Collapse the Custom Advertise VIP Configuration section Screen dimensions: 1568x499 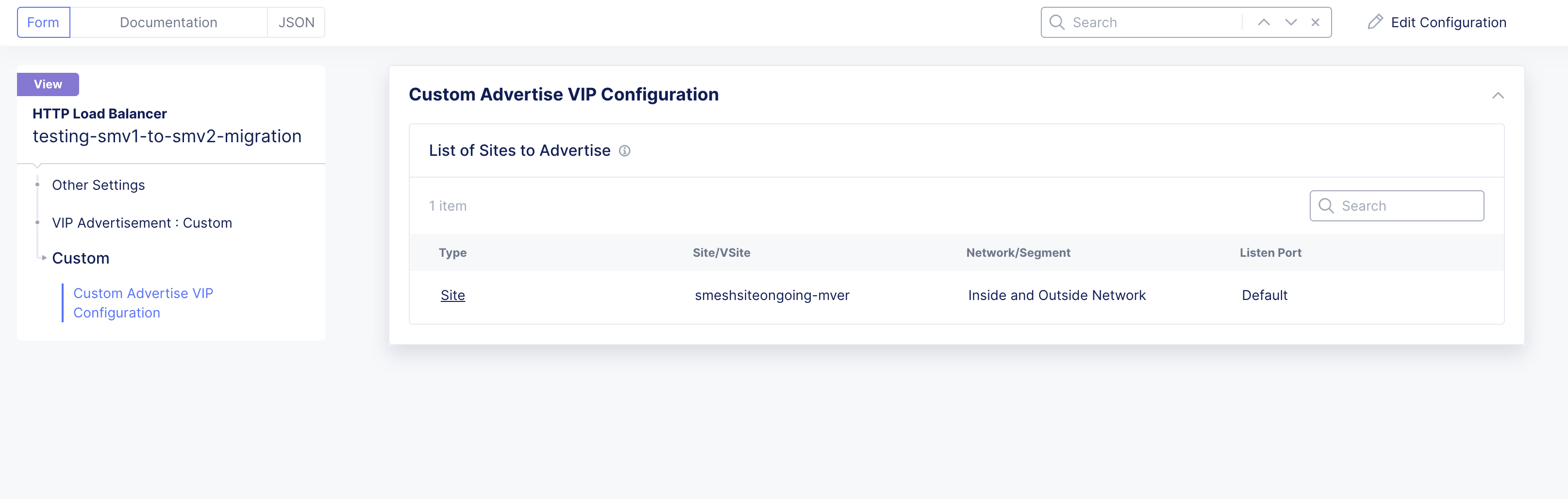1498,96
